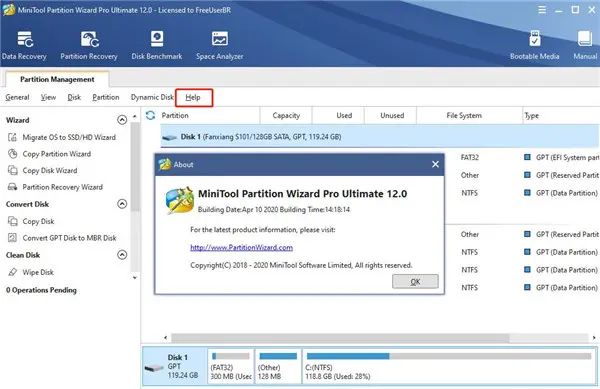Open the hamburger menu in the title bar
The height and width of the screenshot is (389, 600).
click(542, 10)
